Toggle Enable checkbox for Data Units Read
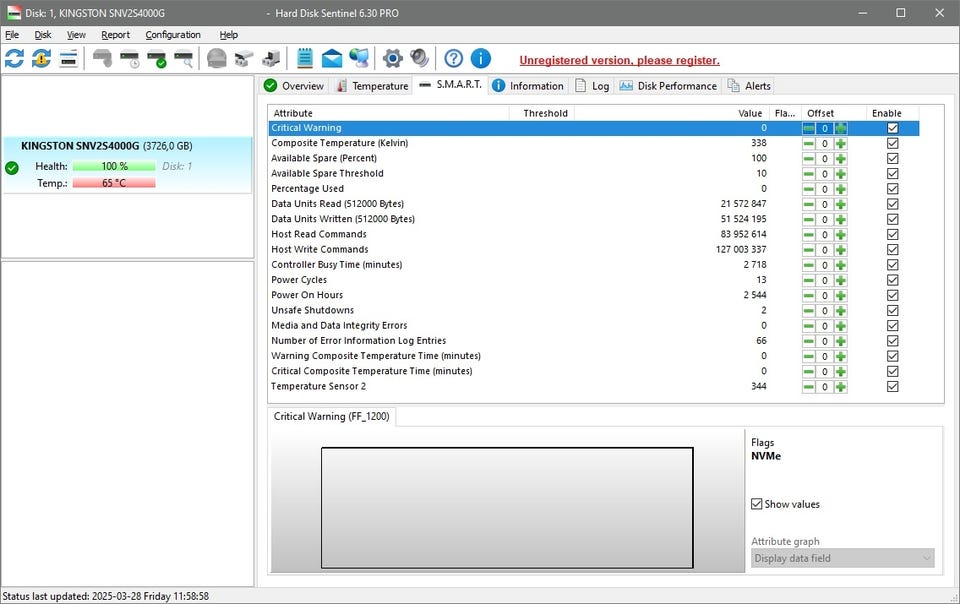This screenshot has height=604, width=960. [893, 204]
